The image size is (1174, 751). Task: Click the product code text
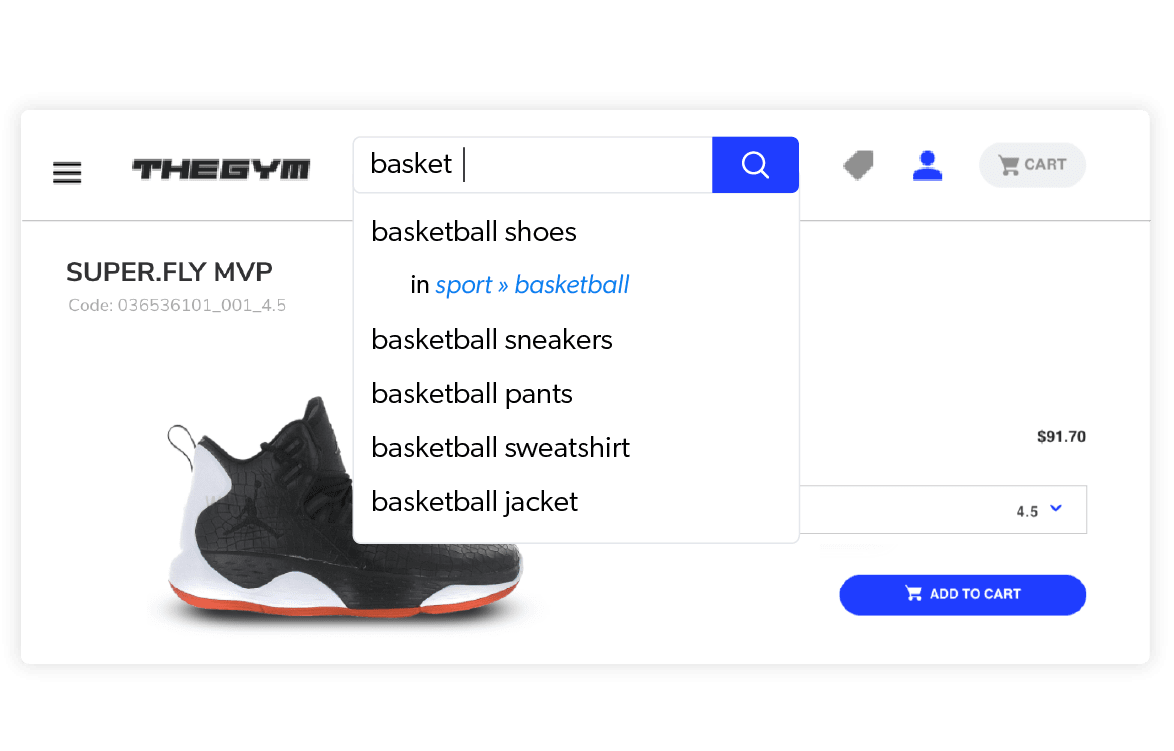click(x=177, y=305)
